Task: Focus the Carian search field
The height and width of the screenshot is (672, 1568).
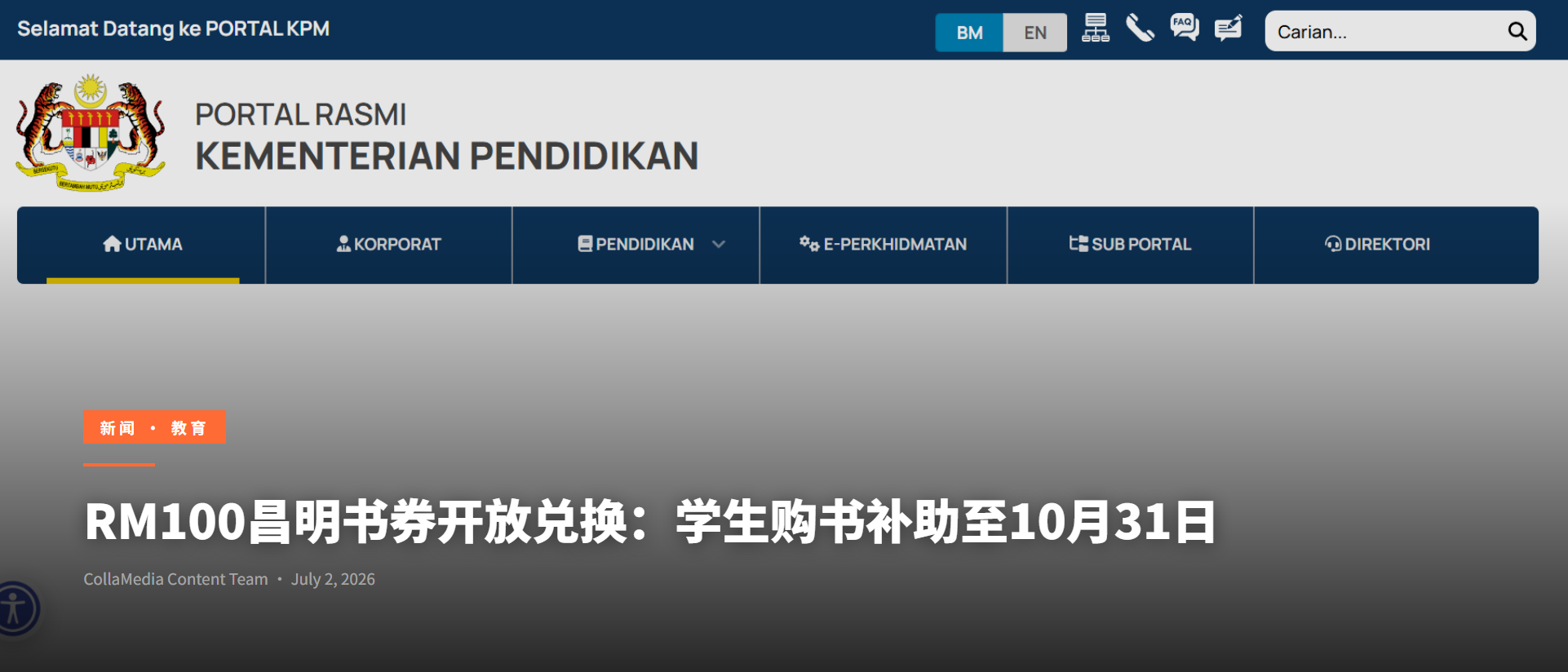Action: click(x=1387, y=31)
